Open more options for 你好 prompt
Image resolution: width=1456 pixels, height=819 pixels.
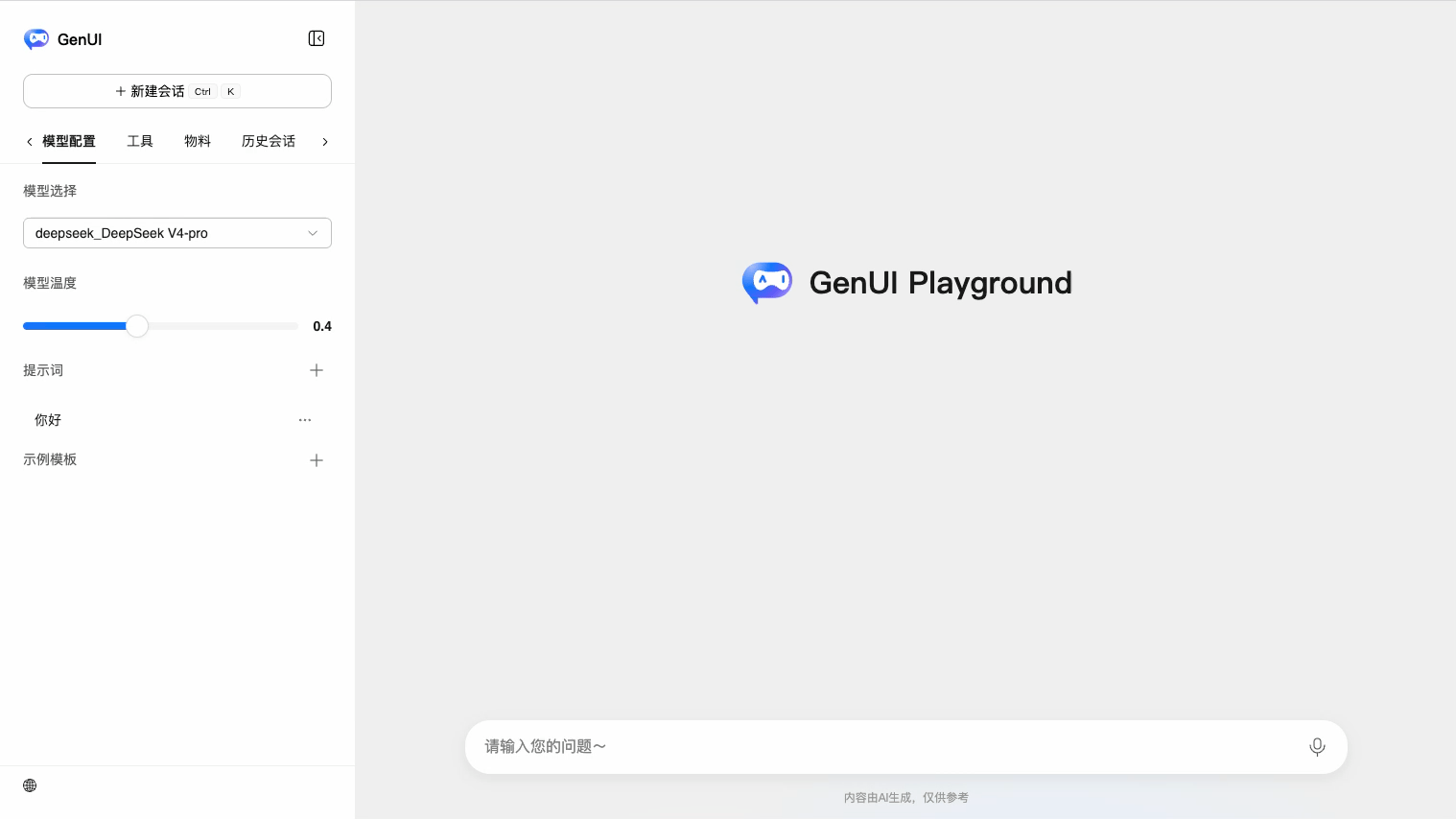(305, 420)
